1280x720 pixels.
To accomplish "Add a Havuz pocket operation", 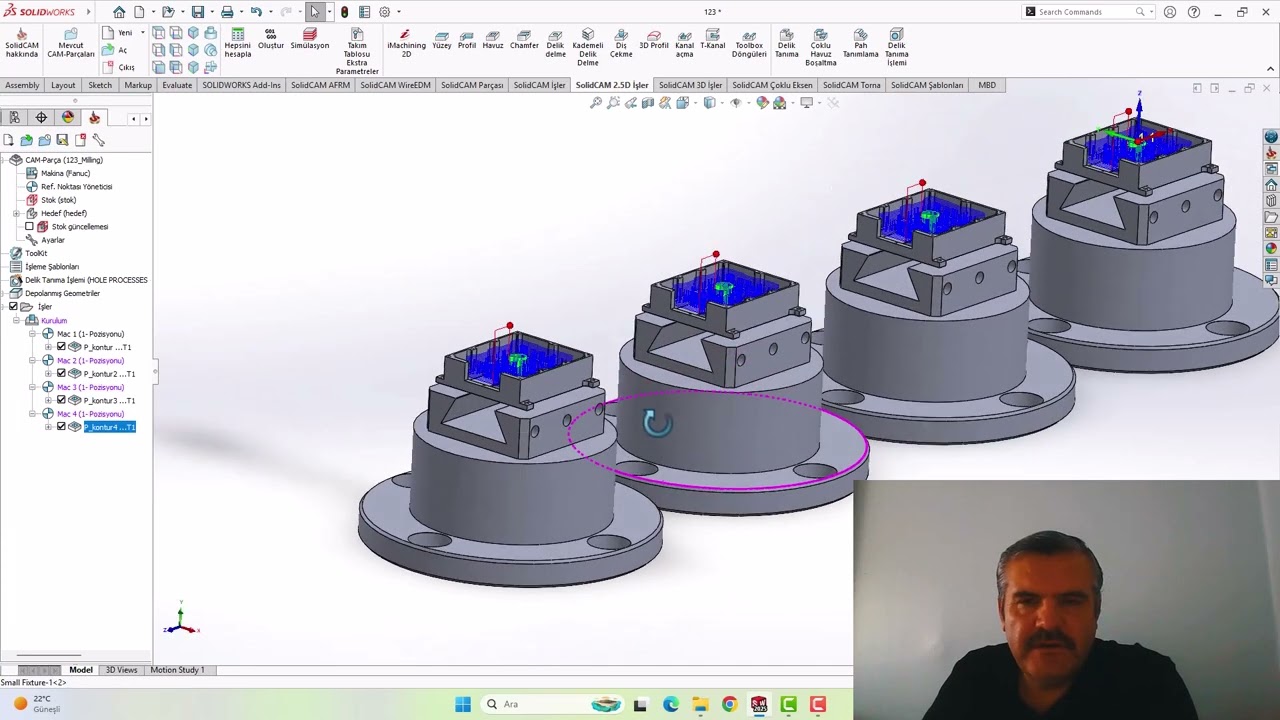I will tap(493, 40).
